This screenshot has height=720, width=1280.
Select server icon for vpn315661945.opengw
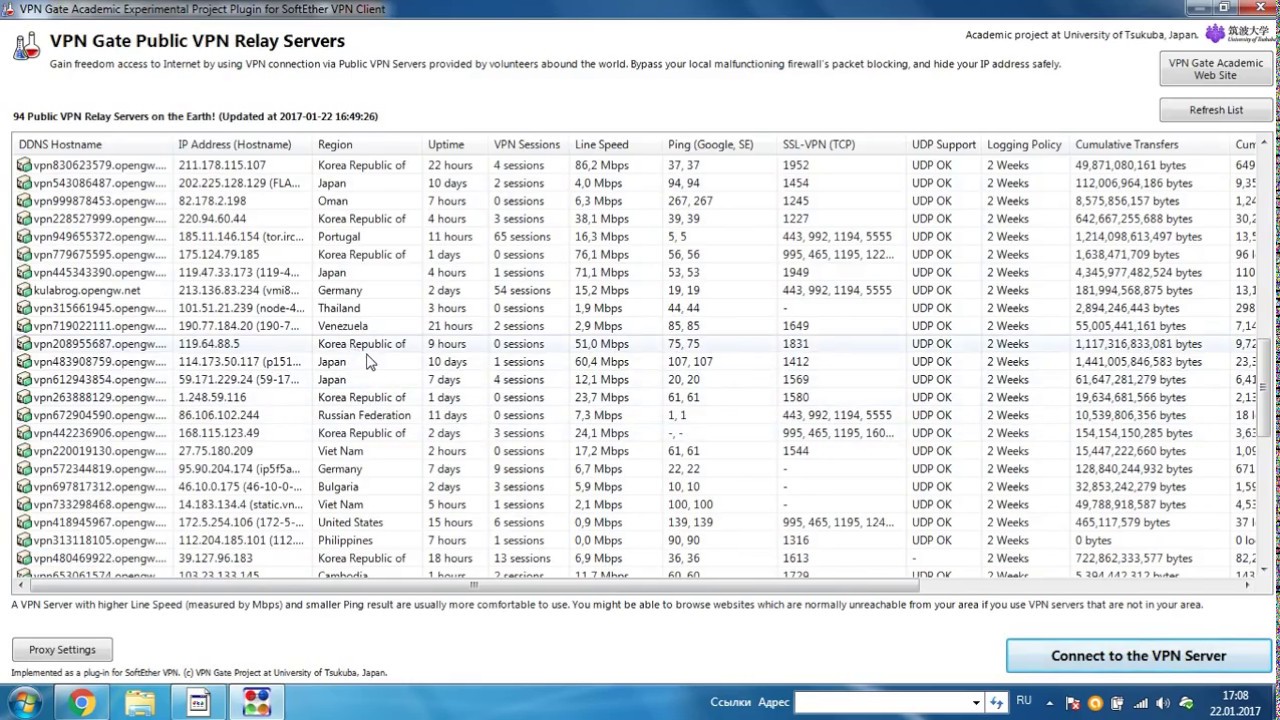pos(24,308)
